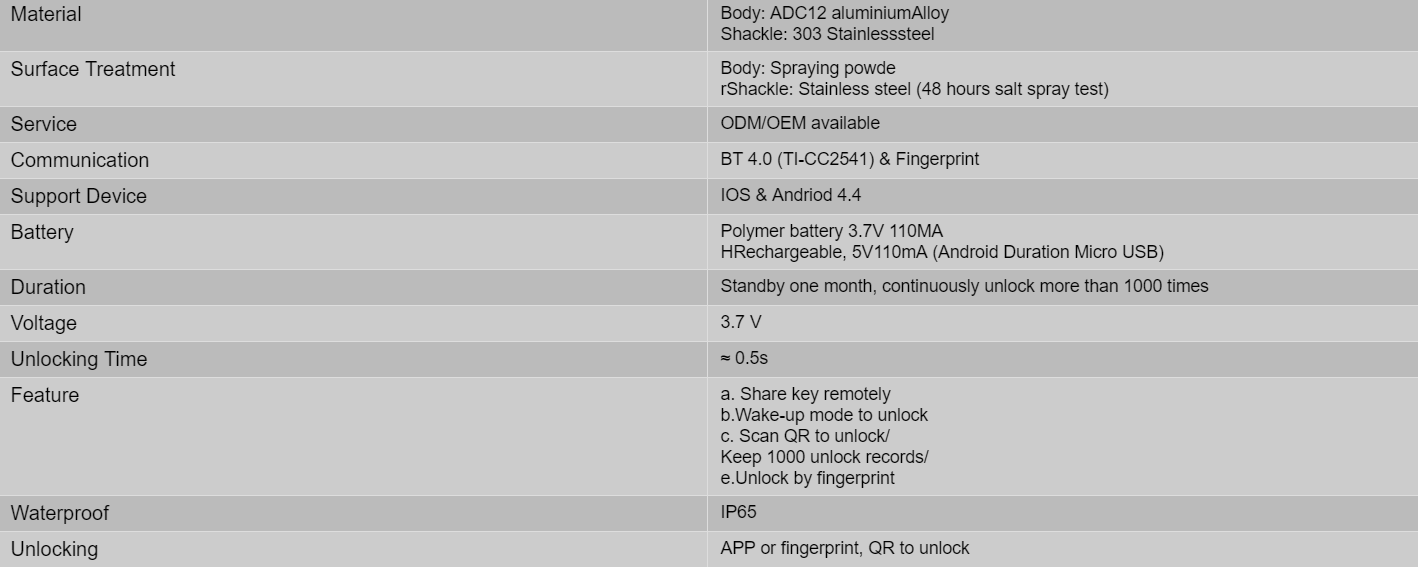Click the Communication row label
1418x567 pixels.
pyautogui.click(x=80, y=160)
